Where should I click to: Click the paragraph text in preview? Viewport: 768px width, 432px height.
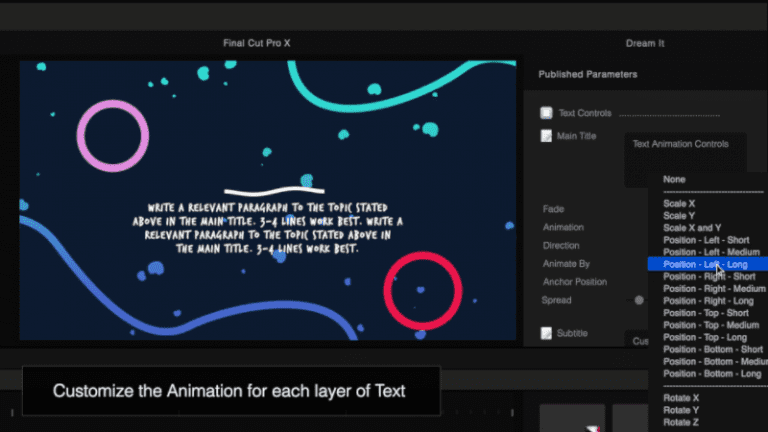(267, 228)
